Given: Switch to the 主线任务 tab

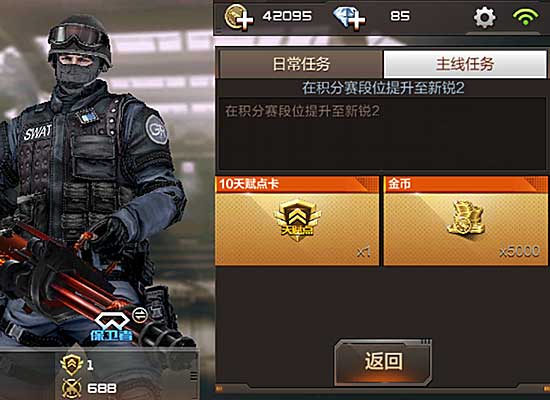Looking at the screenshot, I should click(x=465, y=64).
